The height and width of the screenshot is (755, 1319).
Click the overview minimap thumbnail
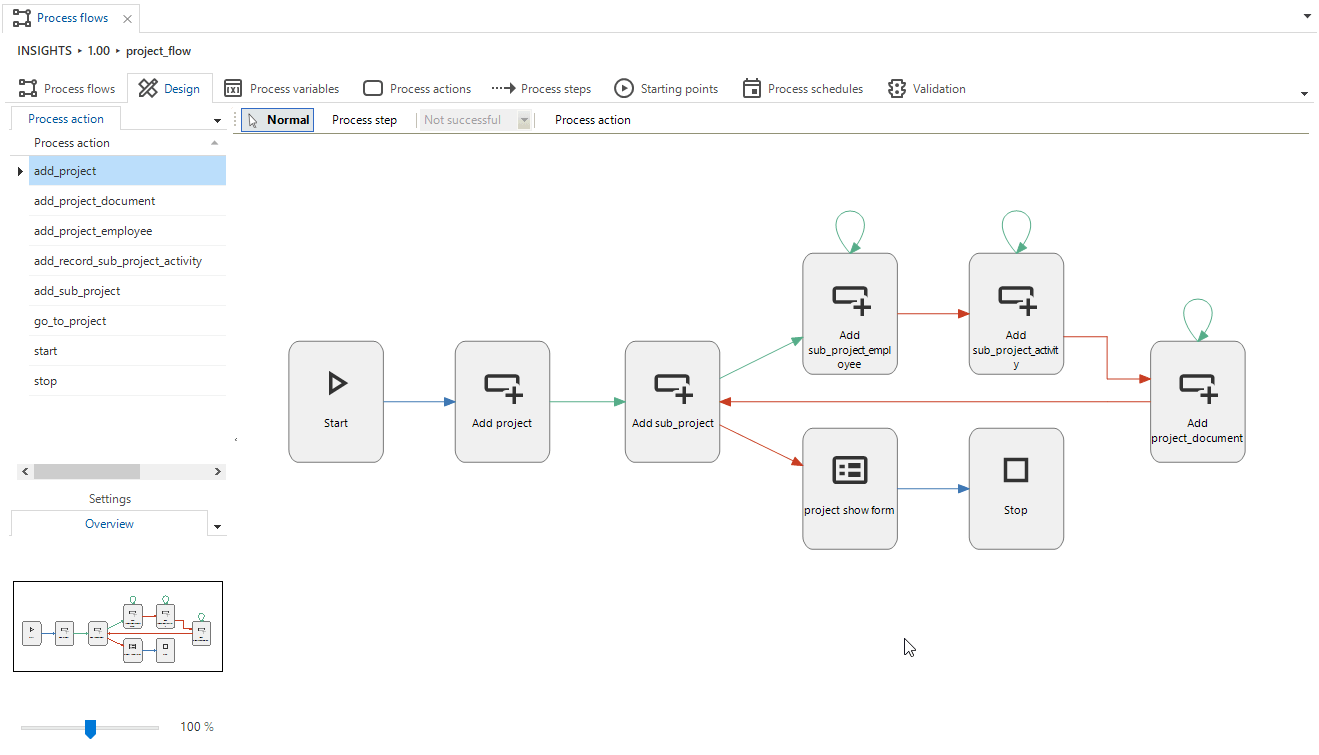pos(118,626)
